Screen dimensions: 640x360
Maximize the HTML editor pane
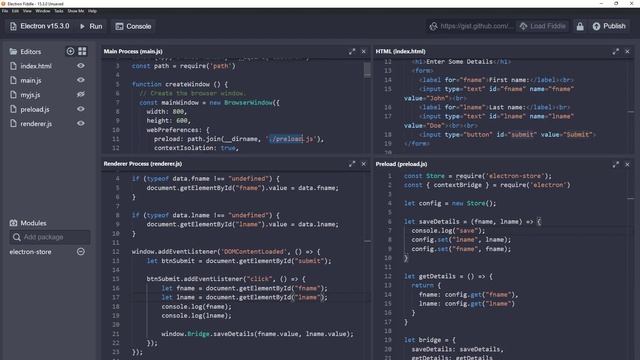616,51
